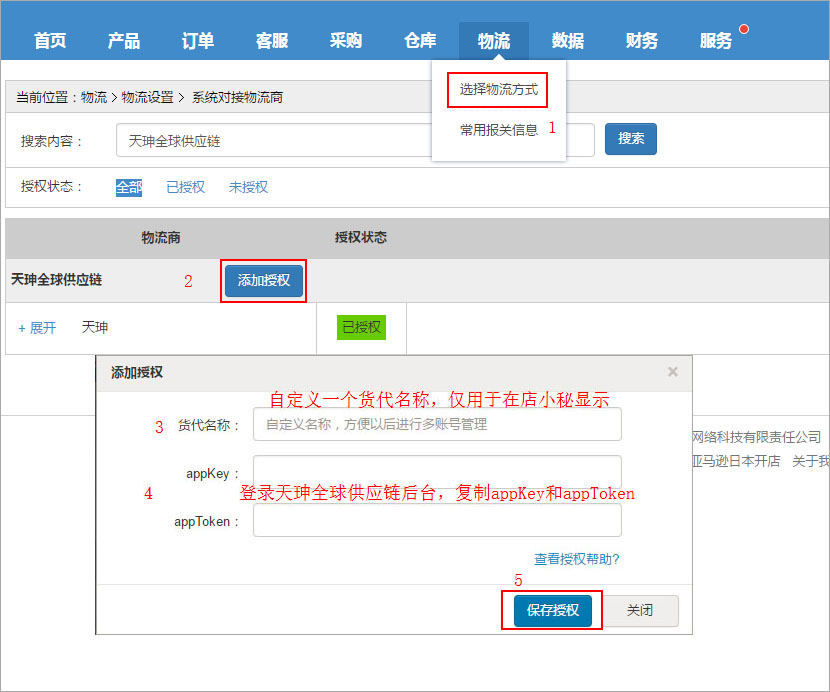The image size is (830, 692).
Task: Open the 数据 menu
Action: pos(568,41)
